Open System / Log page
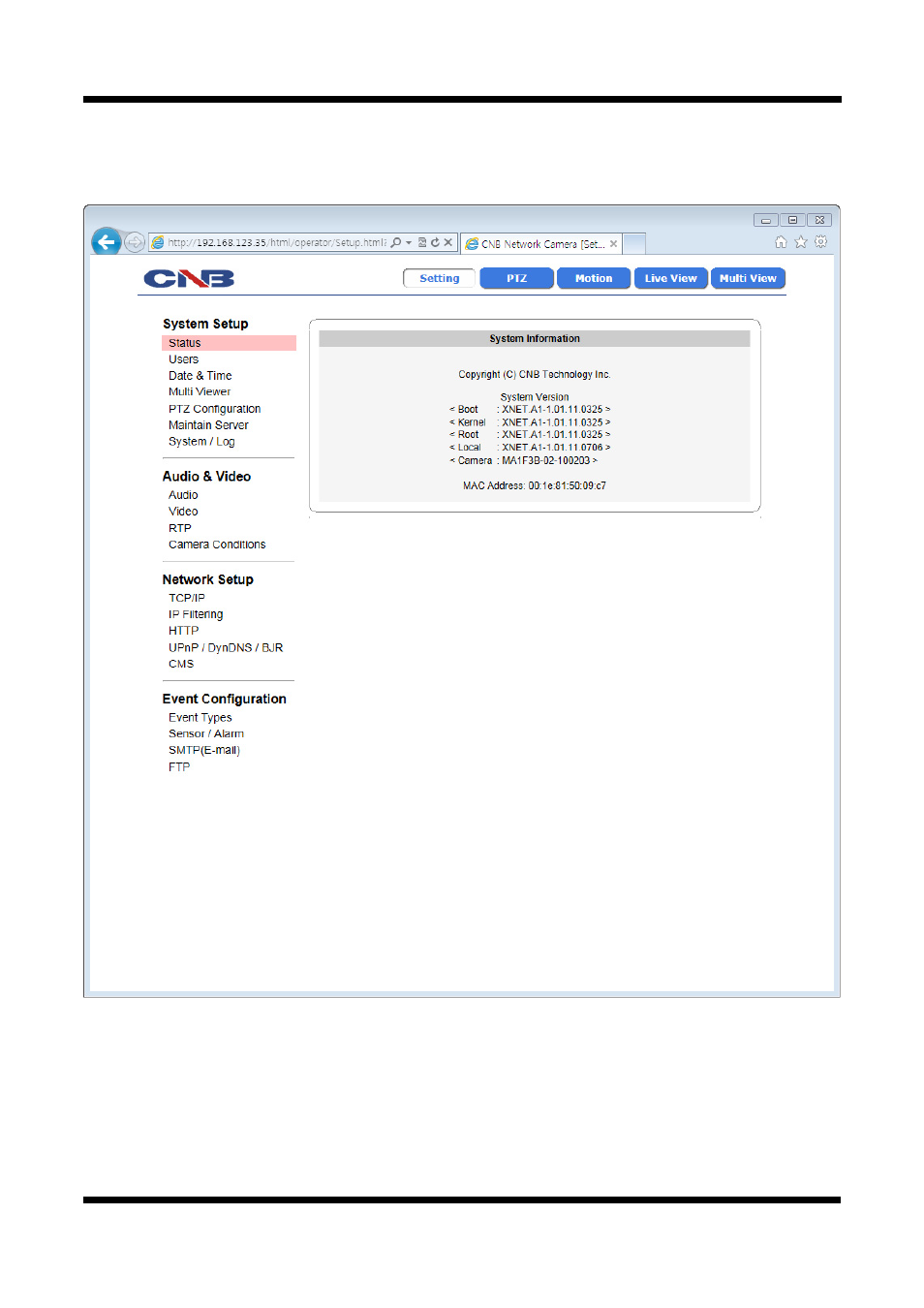Viewport: 924px width, 1308px height. 201,442
